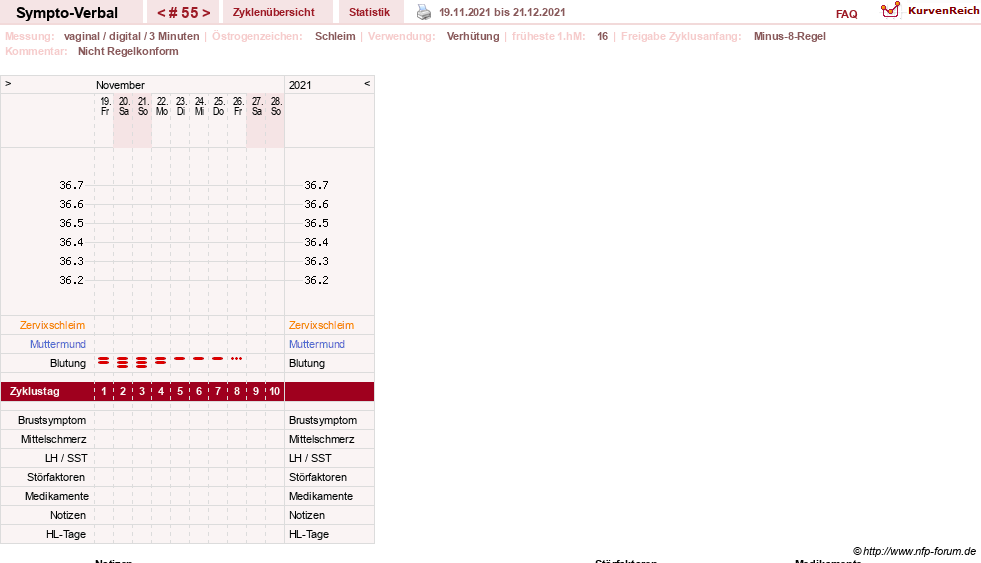Select spotting dots on cycle day 8
Image resolution: width=981 pixels, height=563 pixels.
(x=236, y=358)
